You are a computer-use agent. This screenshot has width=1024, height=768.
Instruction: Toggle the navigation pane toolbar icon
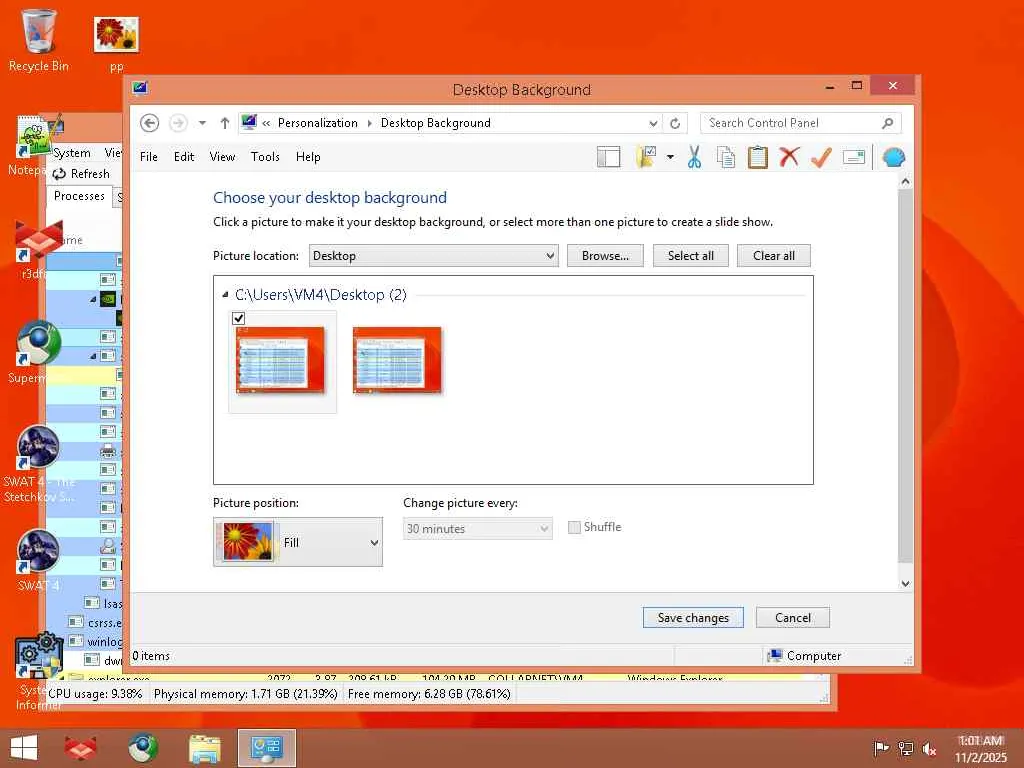tap(608, 157)
